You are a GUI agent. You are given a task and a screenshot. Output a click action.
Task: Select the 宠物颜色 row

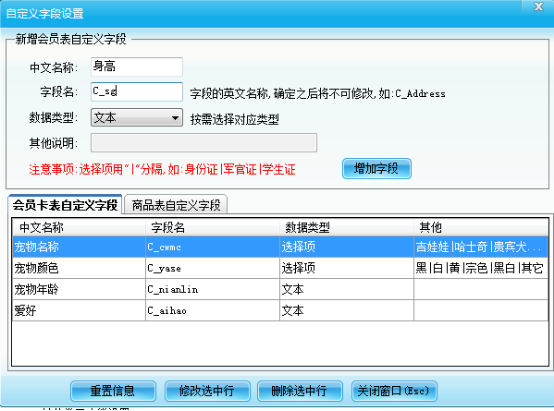[x=280, y=268]
